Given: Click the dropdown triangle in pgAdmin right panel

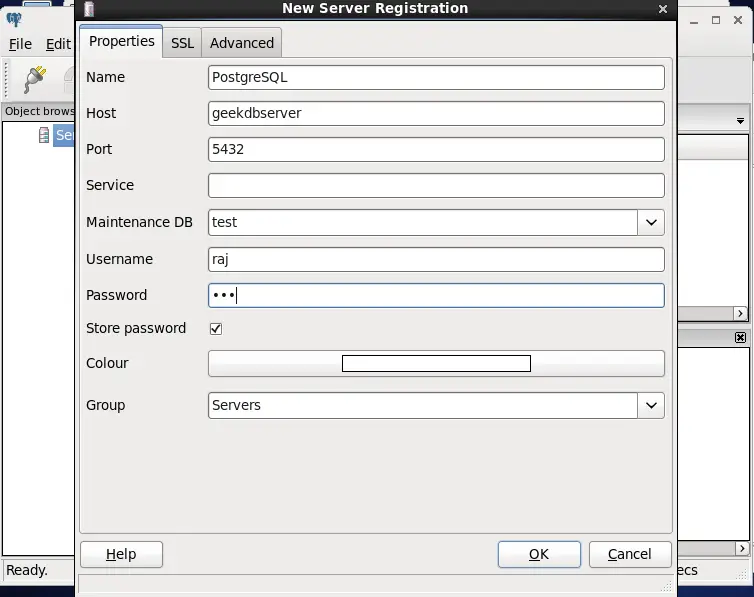Looking at the screenshot, I should coord(741,121).
